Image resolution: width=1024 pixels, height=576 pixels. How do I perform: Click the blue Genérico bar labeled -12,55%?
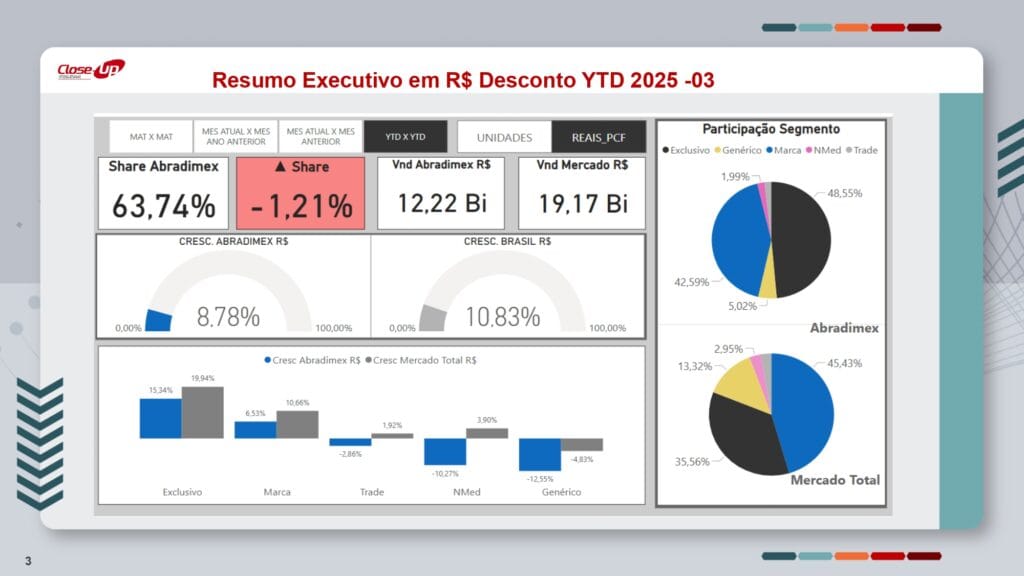tap(540, 455)
